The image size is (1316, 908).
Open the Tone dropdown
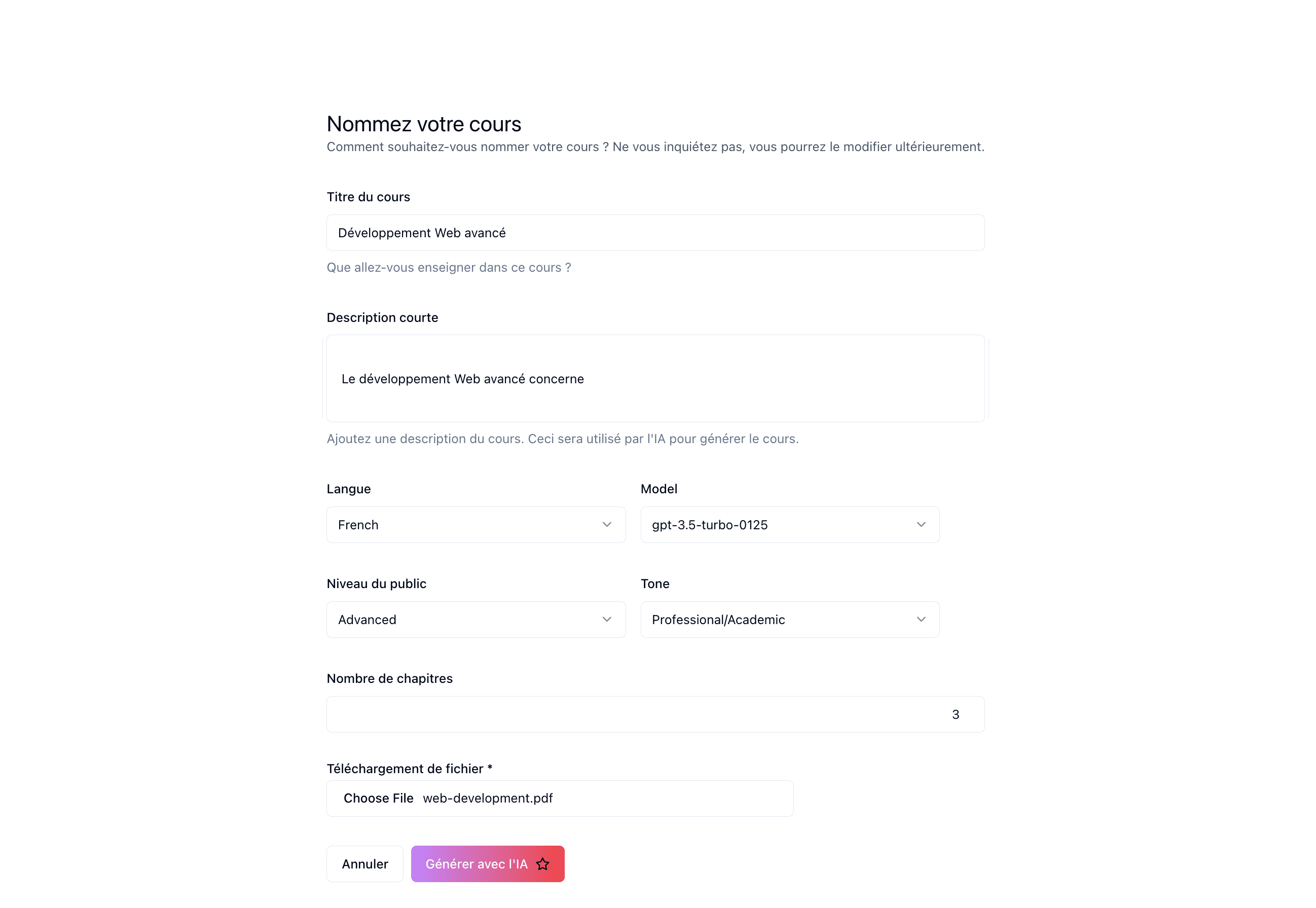tap(789, 620)
